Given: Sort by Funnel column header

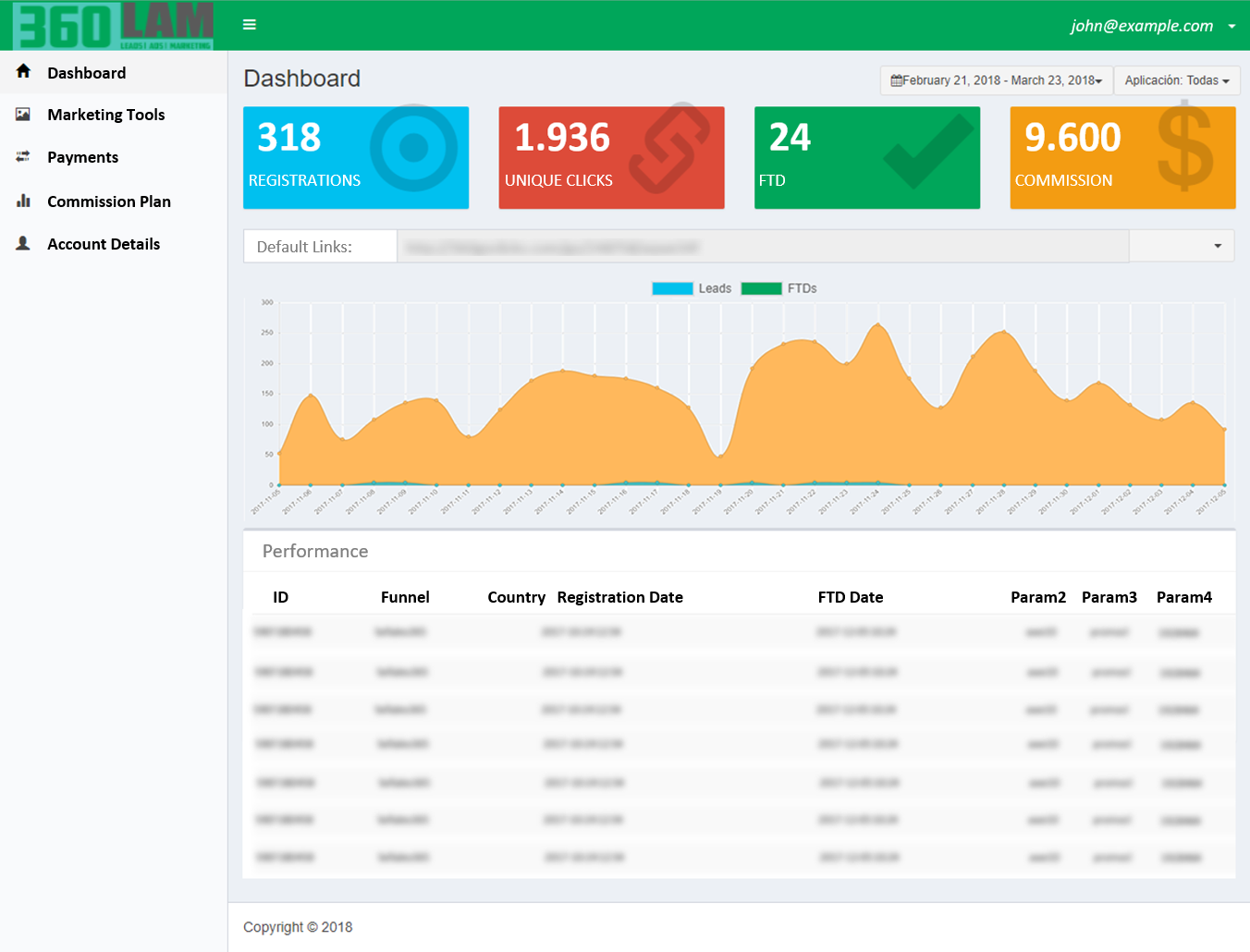Looking at the screenshot, I should coord(405,597).
